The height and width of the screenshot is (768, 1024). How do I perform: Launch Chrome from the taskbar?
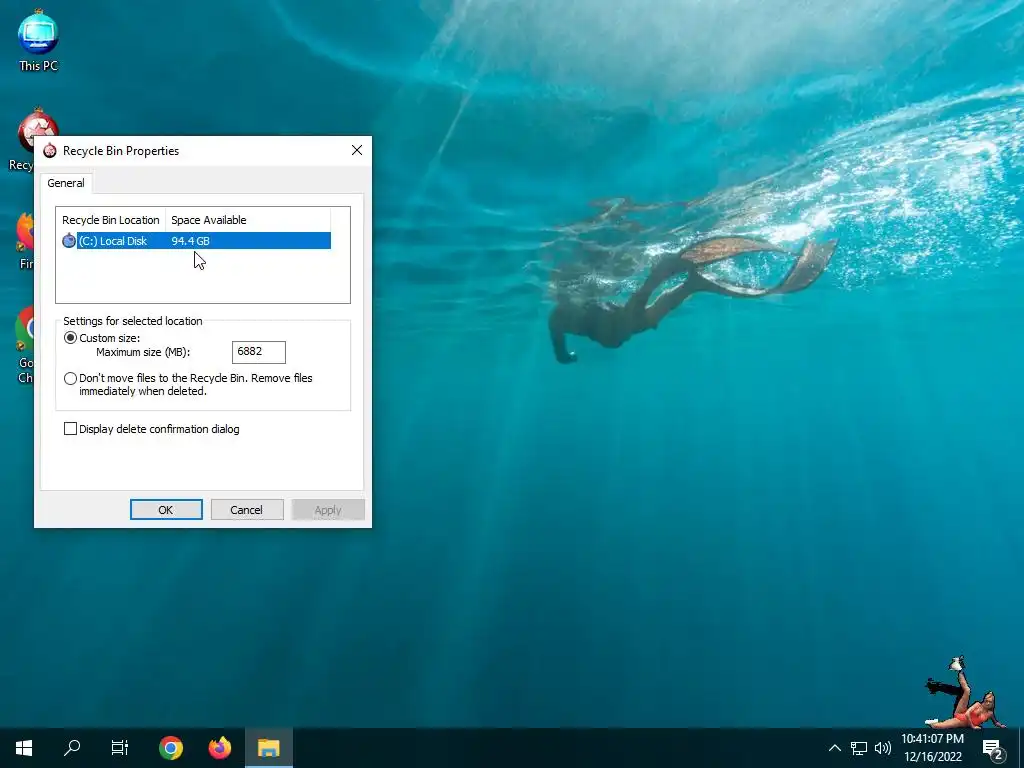click(x=171, y=748)
